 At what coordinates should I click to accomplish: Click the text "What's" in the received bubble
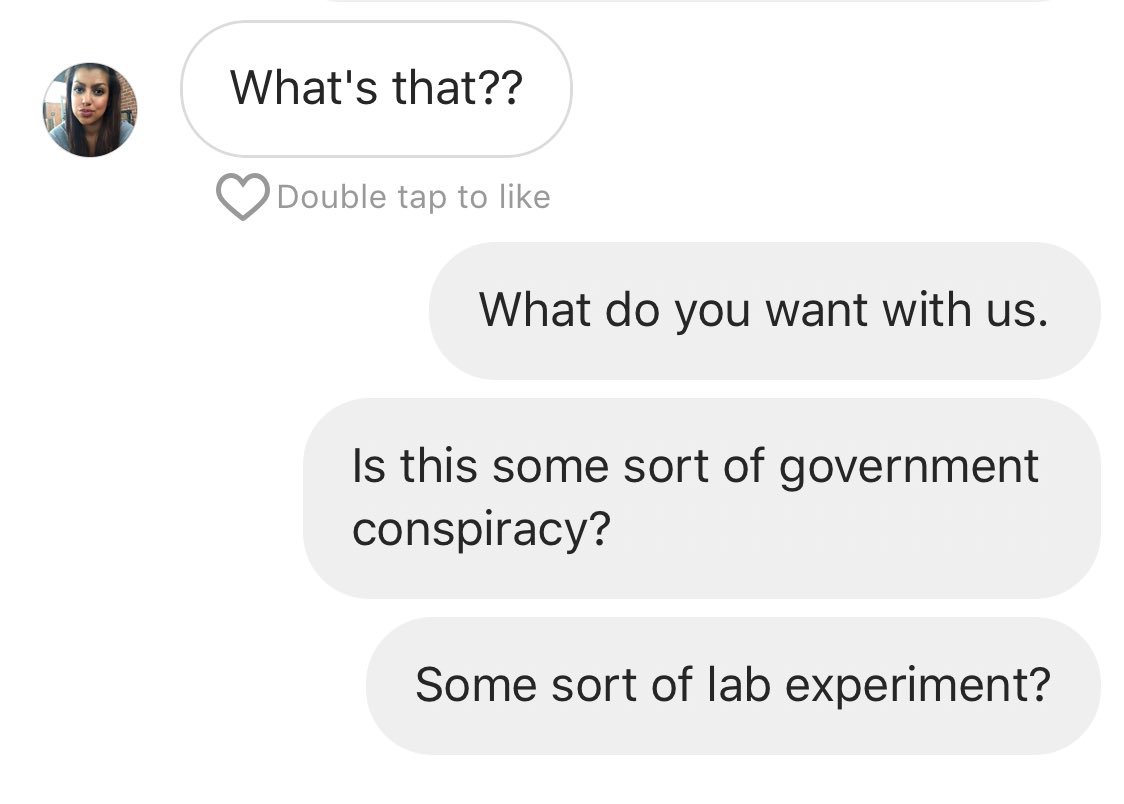303,87
